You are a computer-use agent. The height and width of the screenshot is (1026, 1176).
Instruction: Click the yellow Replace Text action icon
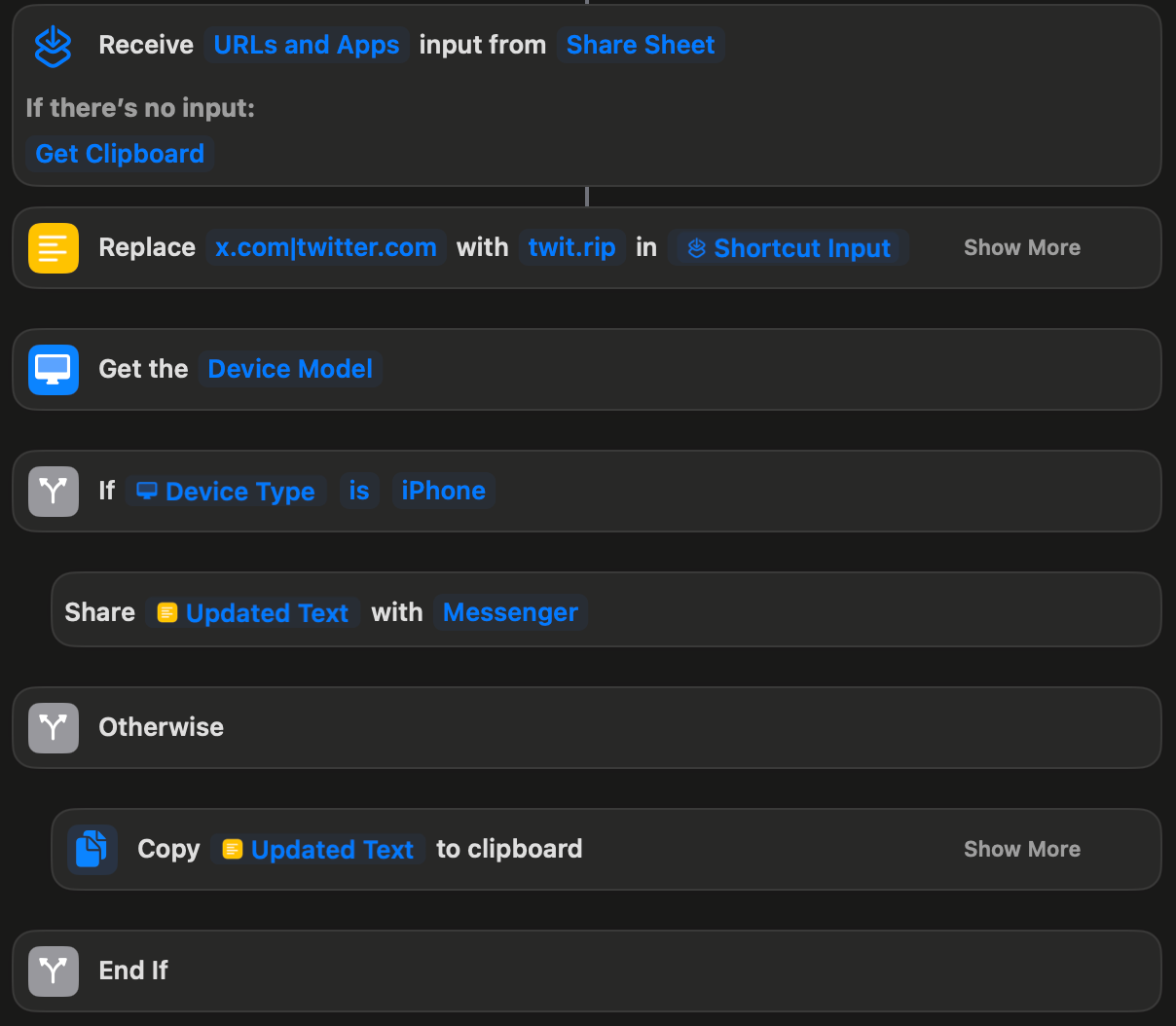pos(53,248)
